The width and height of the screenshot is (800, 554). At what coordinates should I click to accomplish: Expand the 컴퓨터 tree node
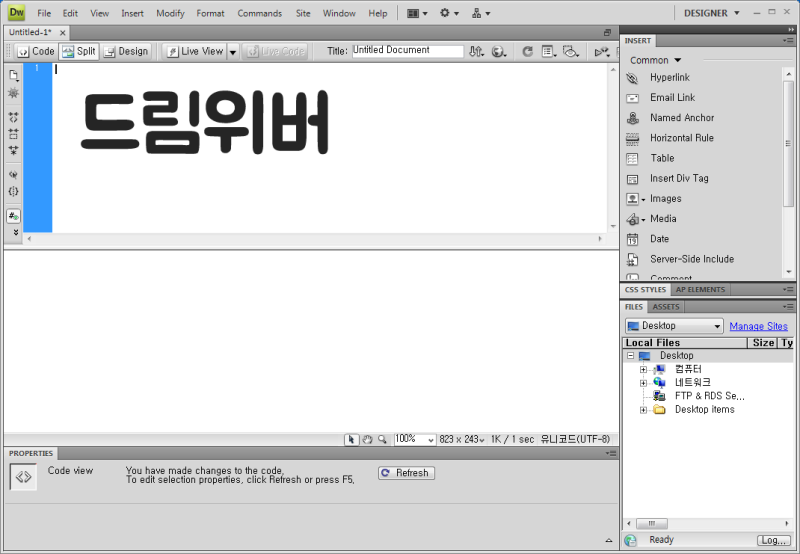643,369
